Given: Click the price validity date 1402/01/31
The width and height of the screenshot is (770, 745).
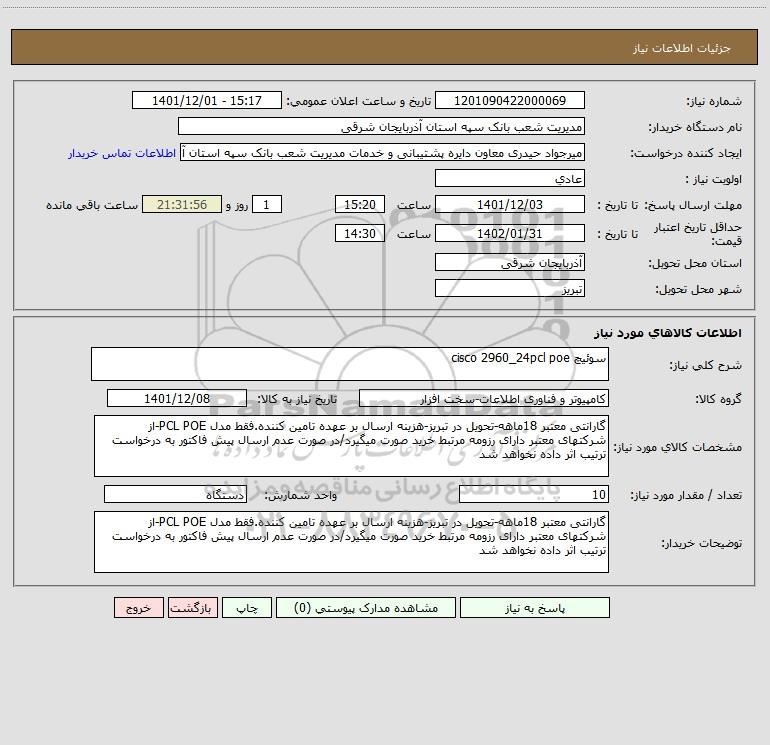Looking at the screenshot, I should coord(510,233).
